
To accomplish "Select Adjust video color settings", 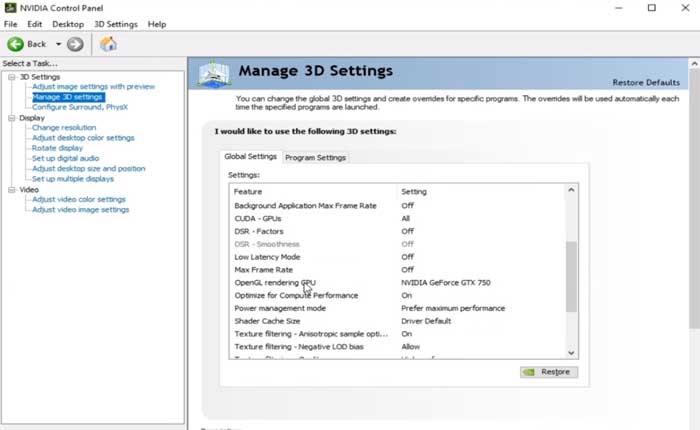I will pyautogui.click(x=79, y=199).
